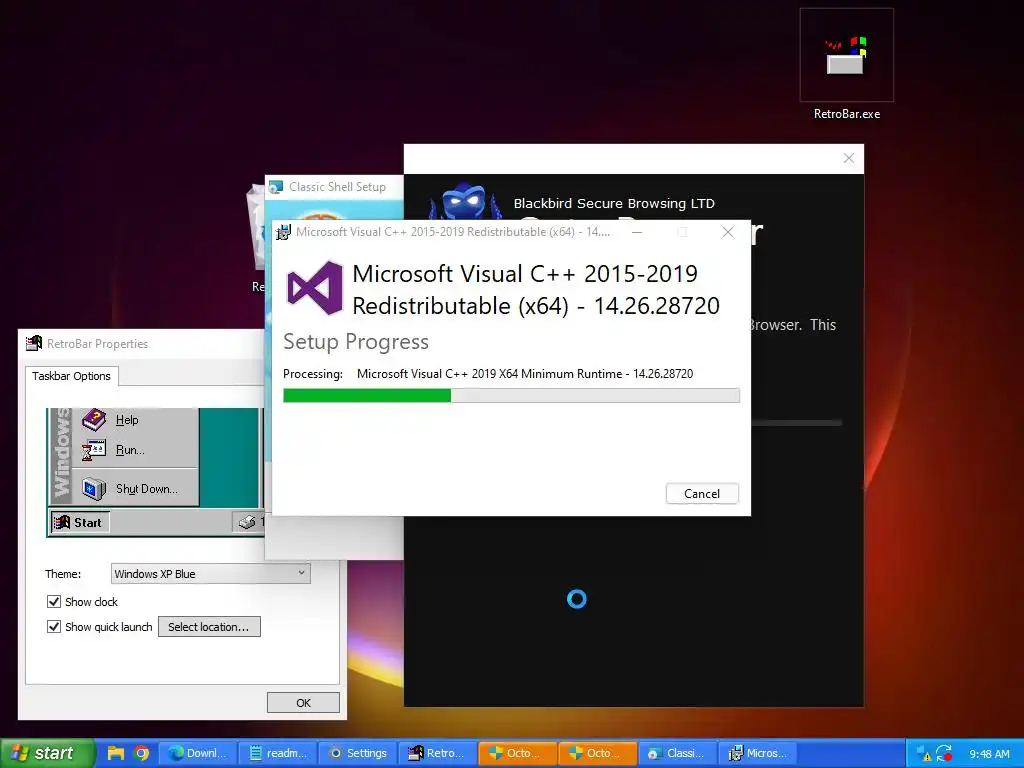Activate the first Octo... taskbar item
Image resolution: width=1024 pixels, height=768 pixels.
(x=517, y=753)
